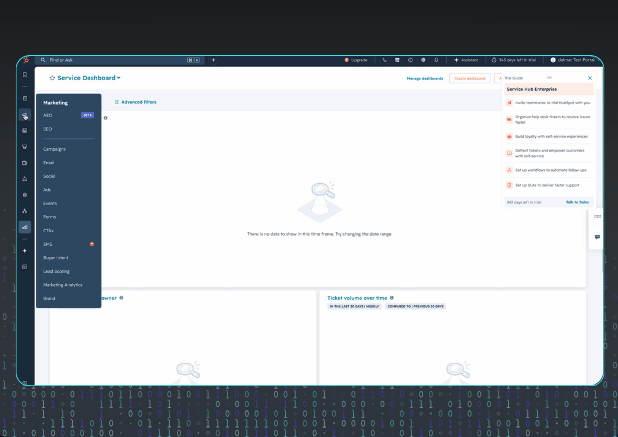Click the Marketing sidebar icon
This screenshot has width=618, height=437.
point(25,115)
